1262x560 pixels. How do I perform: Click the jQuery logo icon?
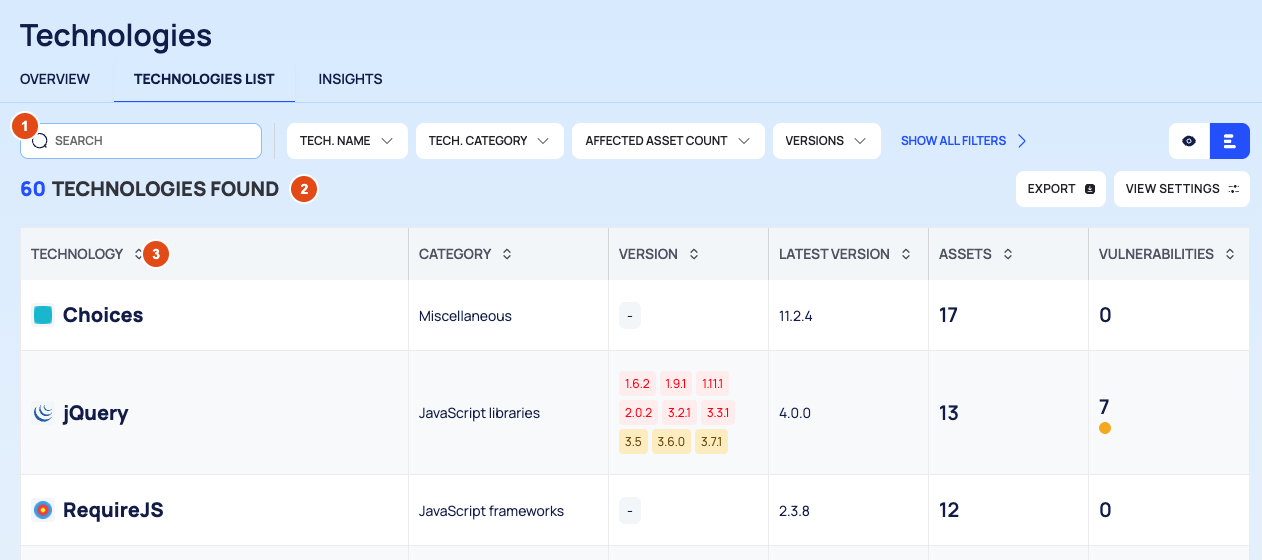point(42,413)
